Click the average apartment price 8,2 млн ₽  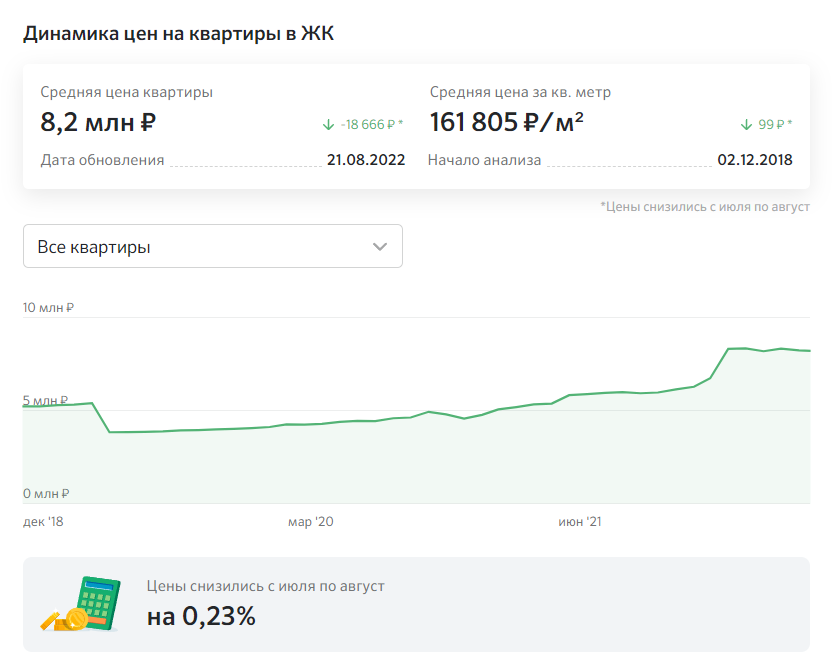(x=98, y=123)
